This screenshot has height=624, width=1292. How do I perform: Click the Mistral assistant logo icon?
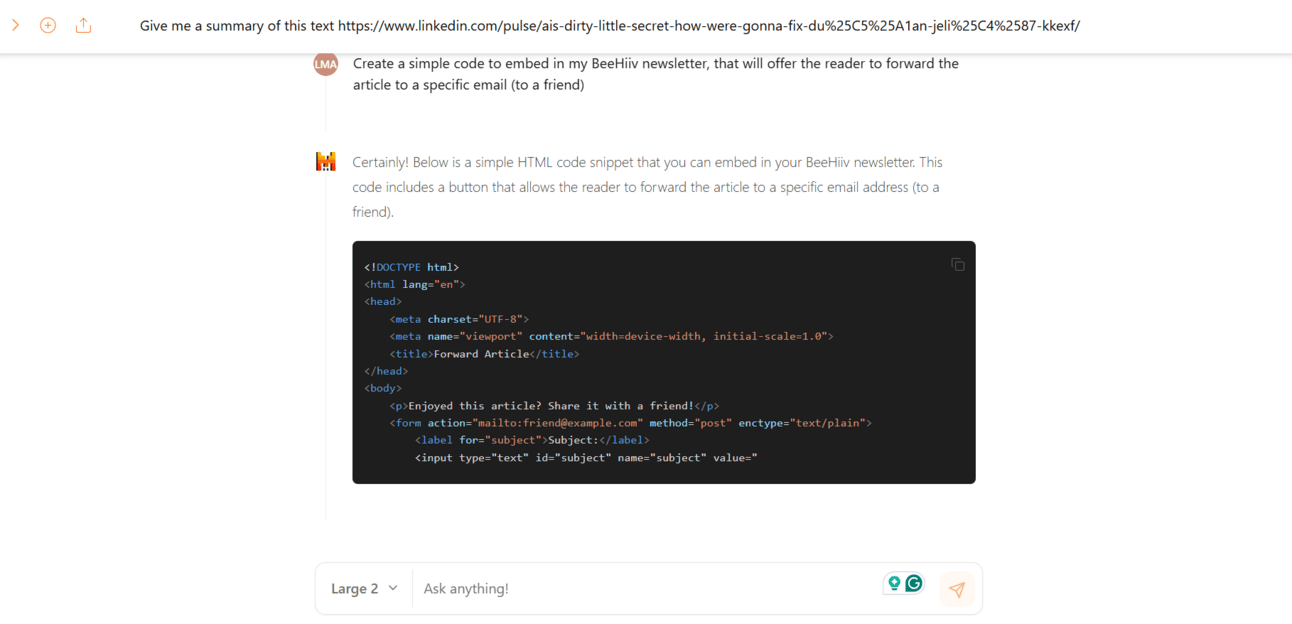pos(326,162)
